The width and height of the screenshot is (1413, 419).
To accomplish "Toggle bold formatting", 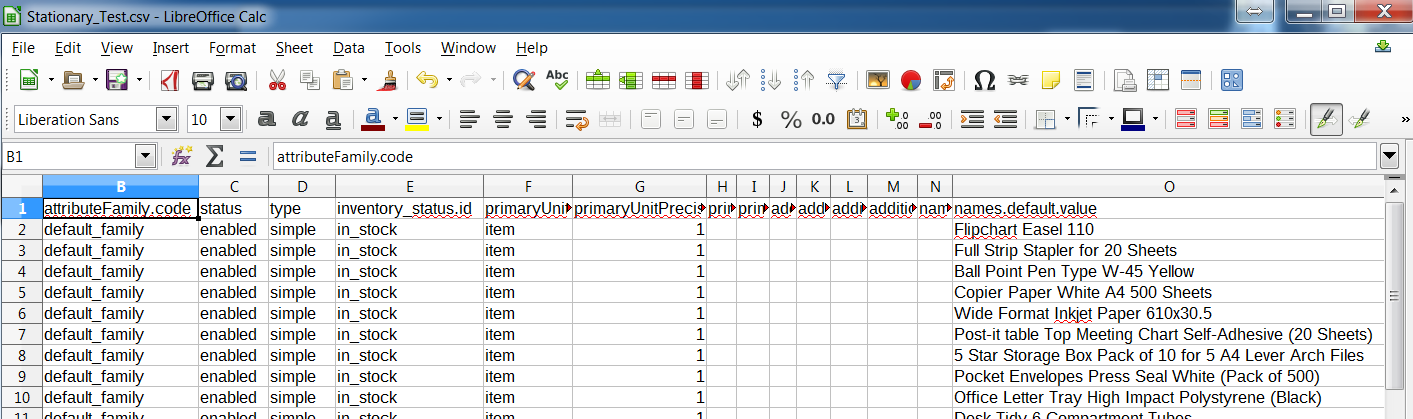I will [x=266, y=120].
